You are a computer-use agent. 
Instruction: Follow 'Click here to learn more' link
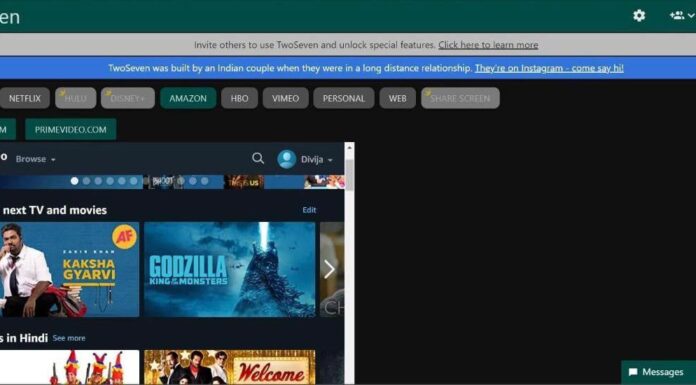pos(488,45)
